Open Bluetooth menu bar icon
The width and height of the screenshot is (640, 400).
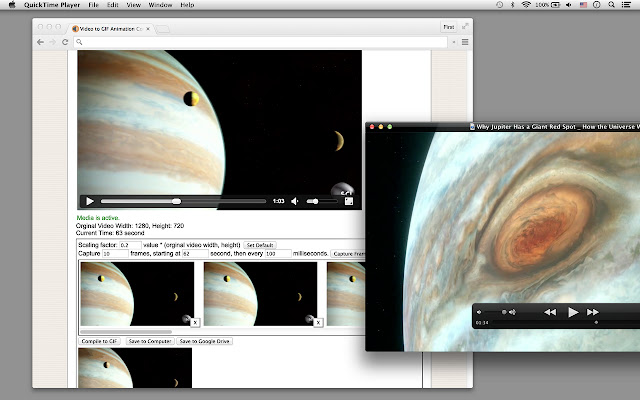513,5
